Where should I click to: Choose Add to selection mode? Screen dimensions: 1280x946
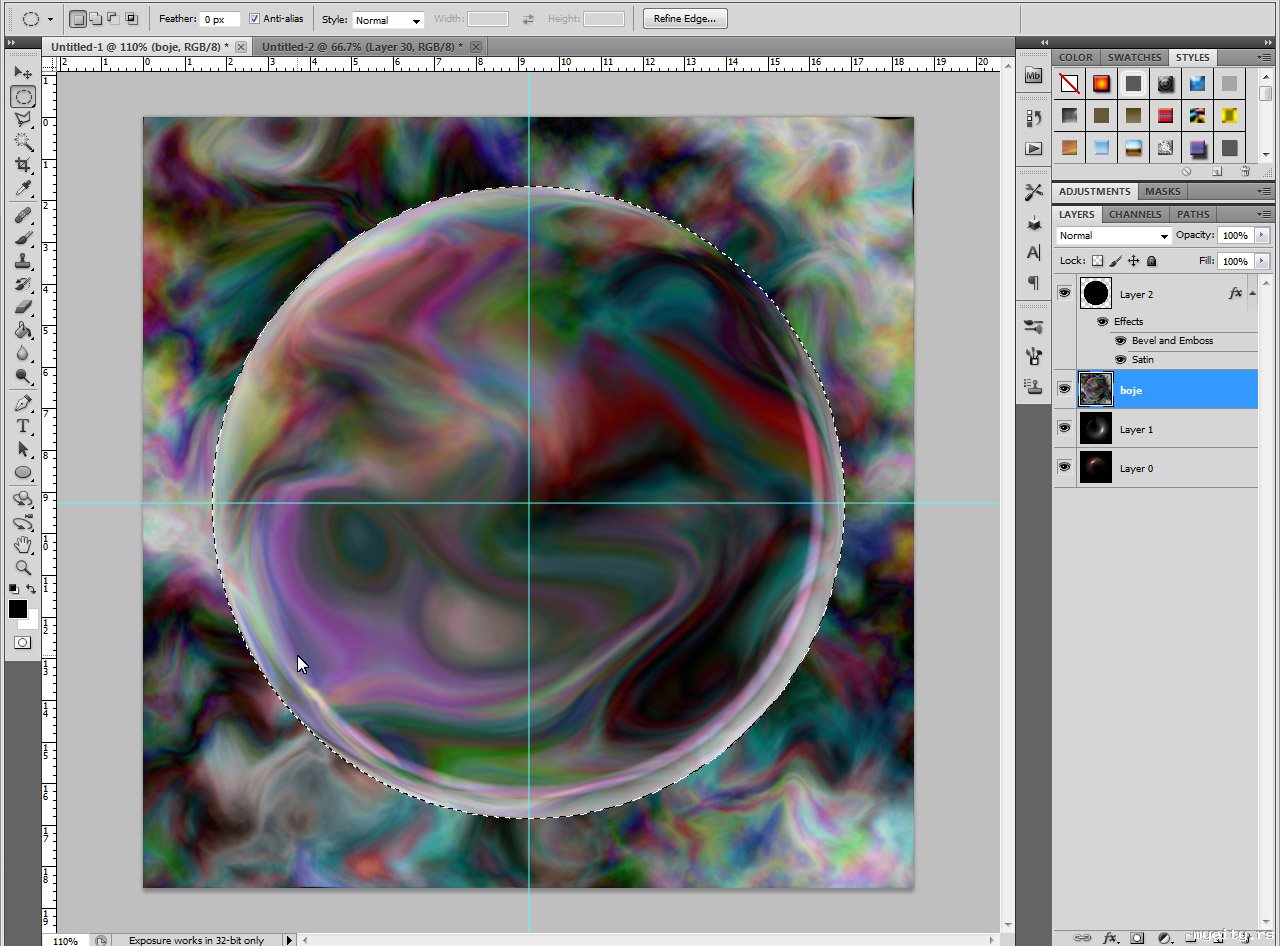tap(96, 19)
